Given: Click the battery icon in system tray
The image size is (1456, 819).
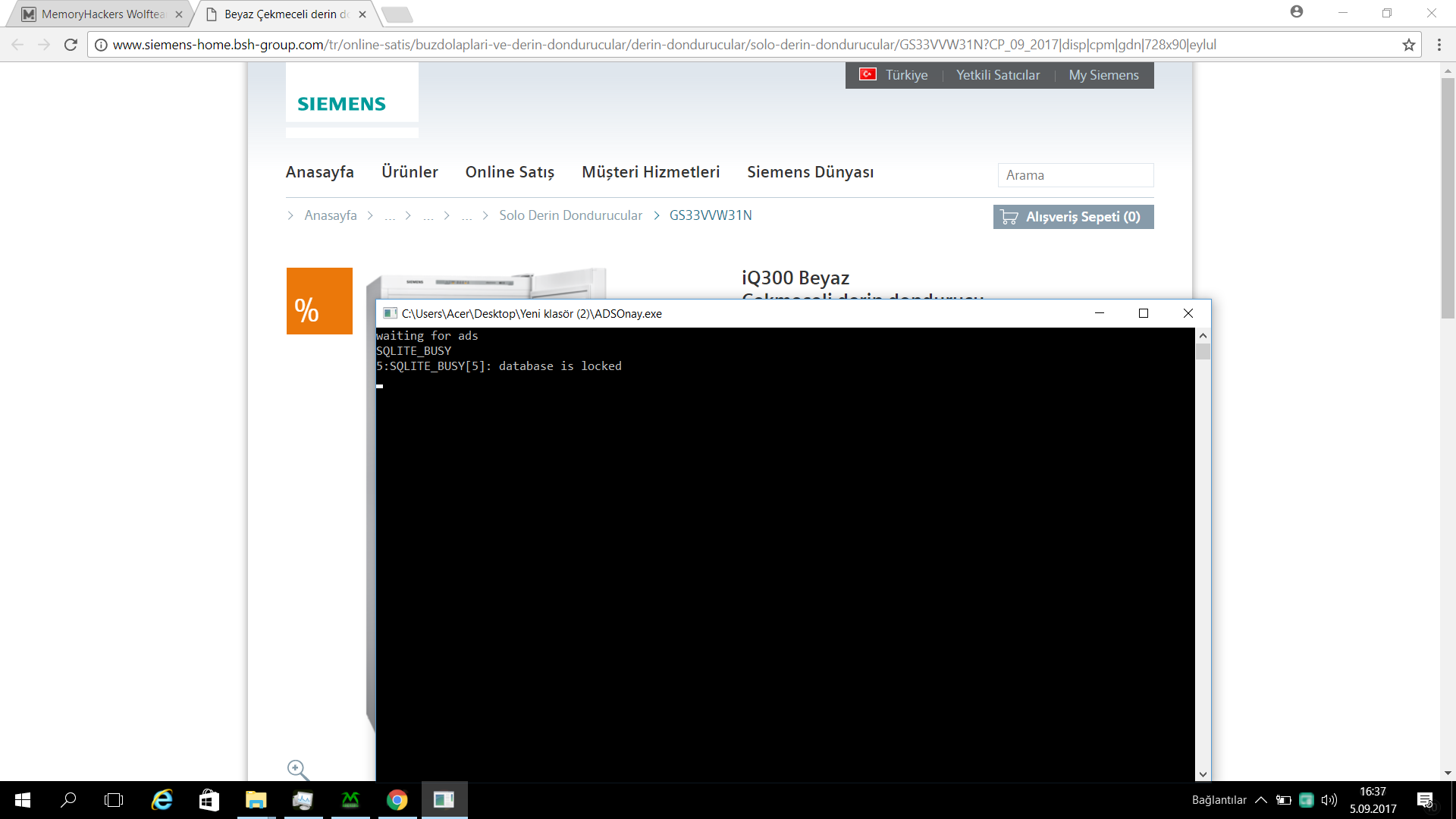Looking at the screenshot, I should pyautogui.click(x=1284, y=800).
